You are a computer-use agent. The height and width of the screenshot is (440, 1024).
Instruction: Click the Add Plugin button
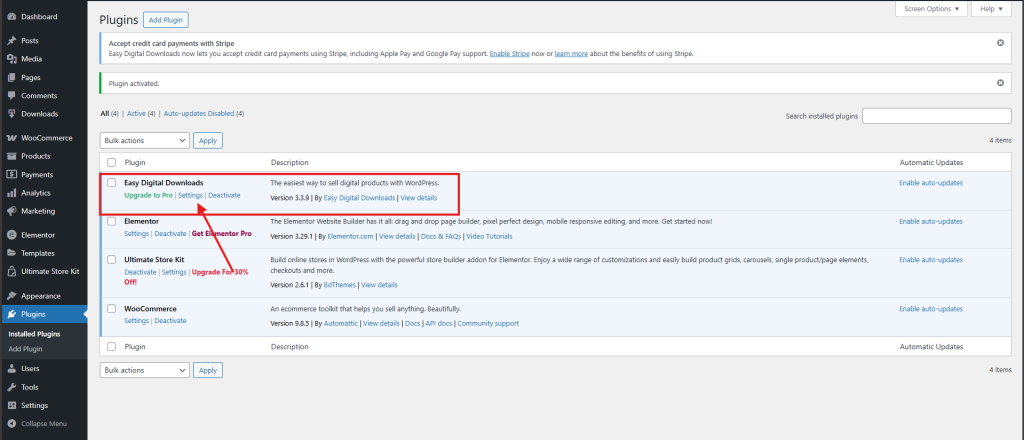pos(166,20)
